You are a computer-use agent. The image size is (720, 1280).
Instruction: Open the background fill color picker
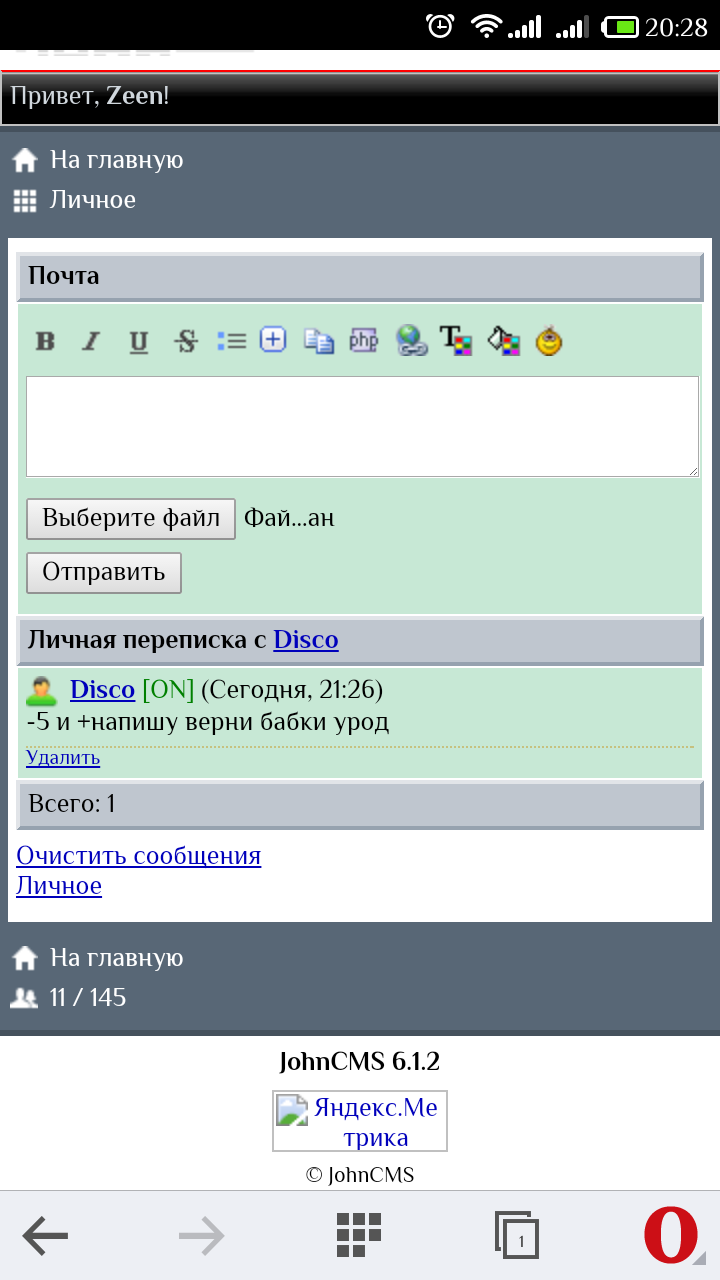[x=504, y=341]
